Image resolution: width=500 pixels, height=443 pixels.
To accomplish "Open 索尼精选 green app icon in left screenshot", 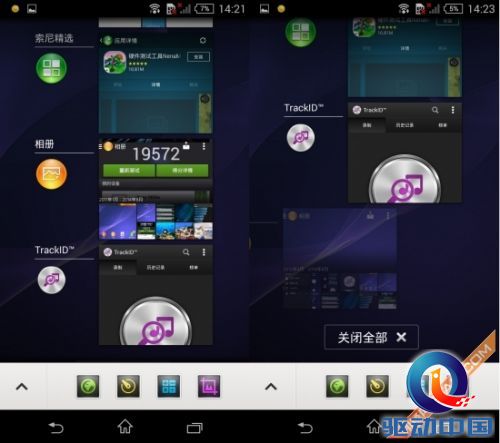I will click(51, 68).
